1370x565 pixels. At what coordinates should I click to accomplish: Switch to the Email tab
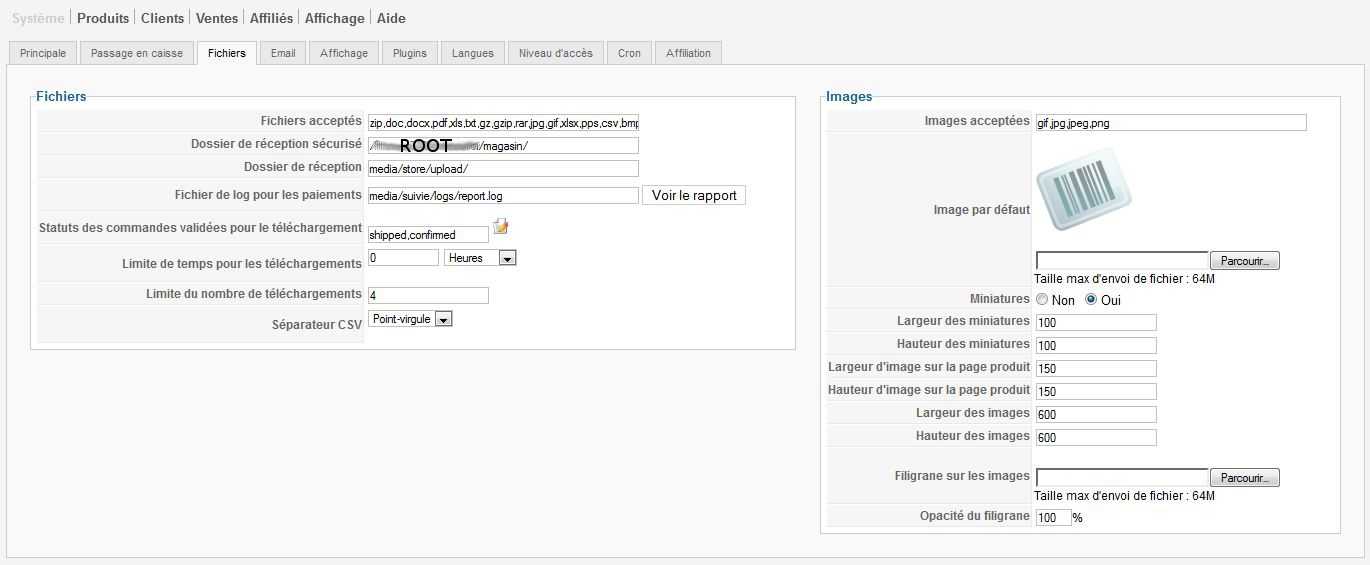pyautogui.click(x=283, y=53)
